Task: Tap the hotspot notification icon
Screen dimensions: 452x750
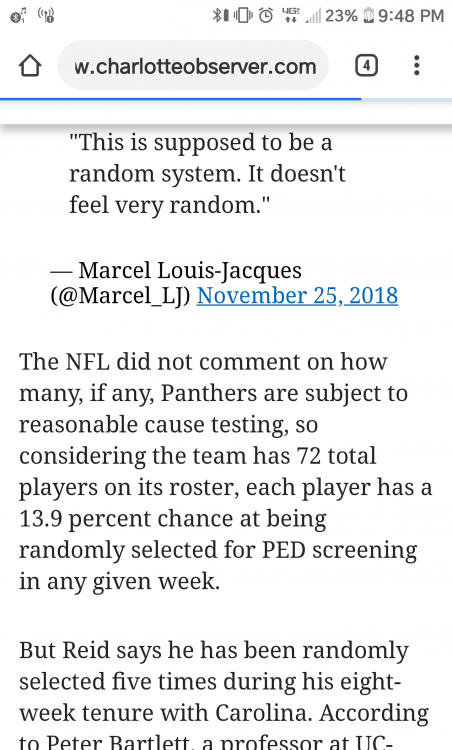Action: click(46, 16)
